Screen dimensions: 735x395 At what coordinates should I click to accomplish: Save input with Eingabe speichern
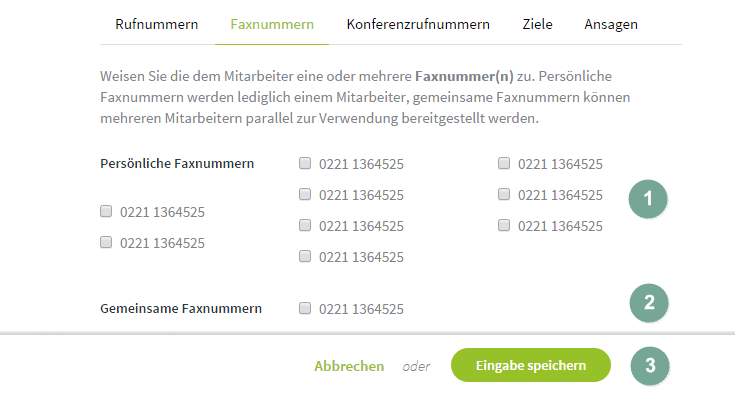pyautogui.click(x=531, y=365)
